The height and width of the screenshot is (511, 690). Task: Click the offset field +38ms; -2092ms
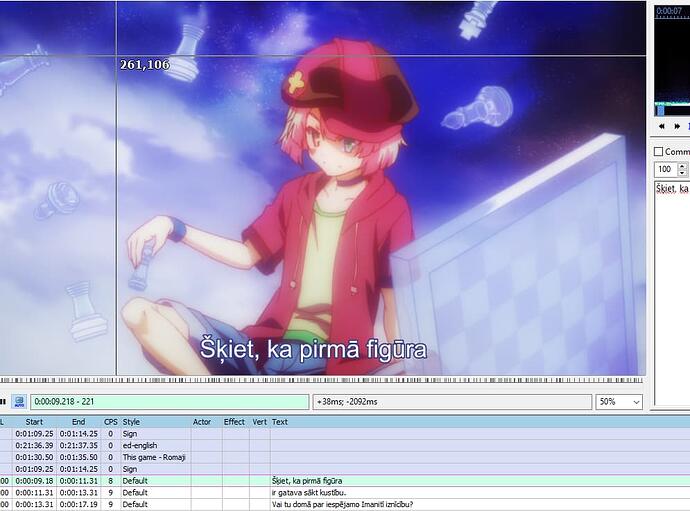click(x=452, y=402)
